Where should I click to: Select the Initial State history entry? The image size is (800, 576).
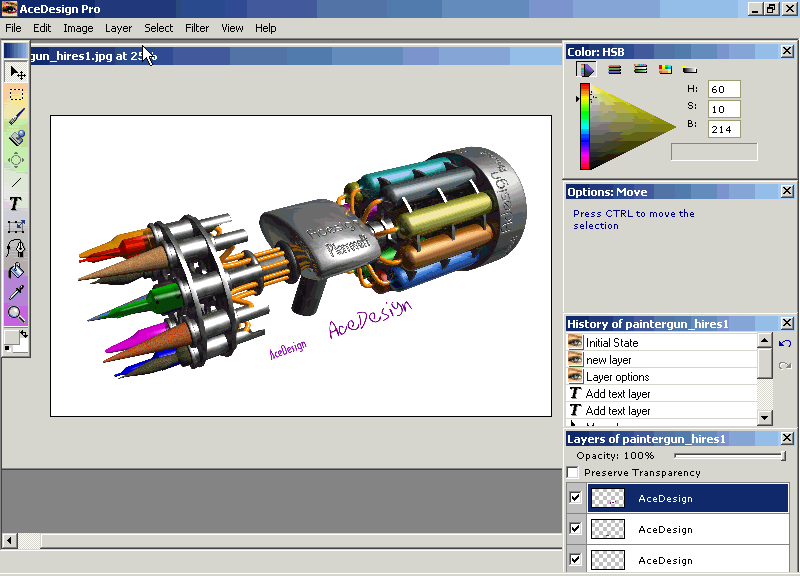click(662, 342)
